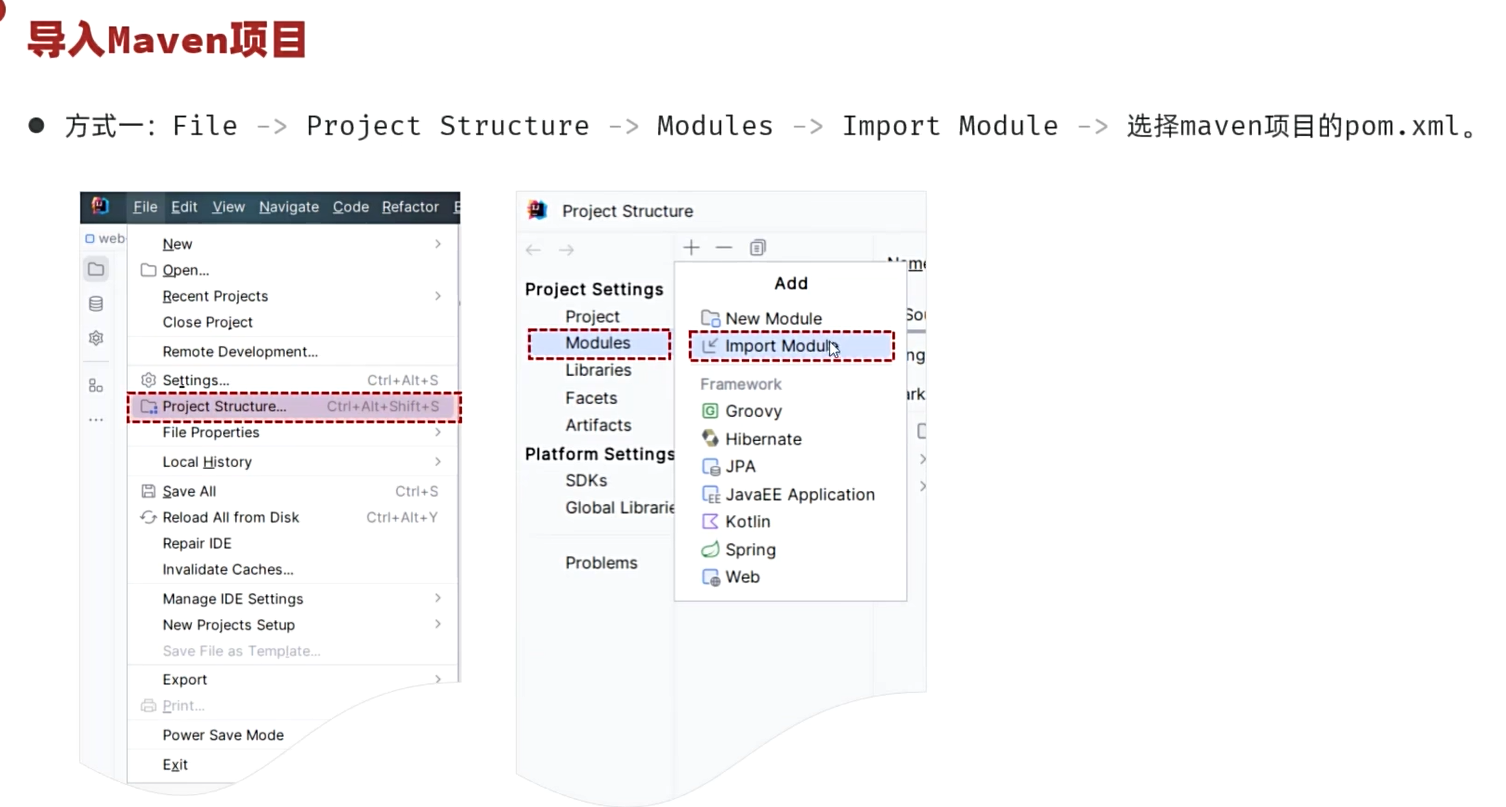This screenshot has width=1506, height=807.
Task: Expand Manage IDE Settings submenu arrow
Action: (438, 597)
